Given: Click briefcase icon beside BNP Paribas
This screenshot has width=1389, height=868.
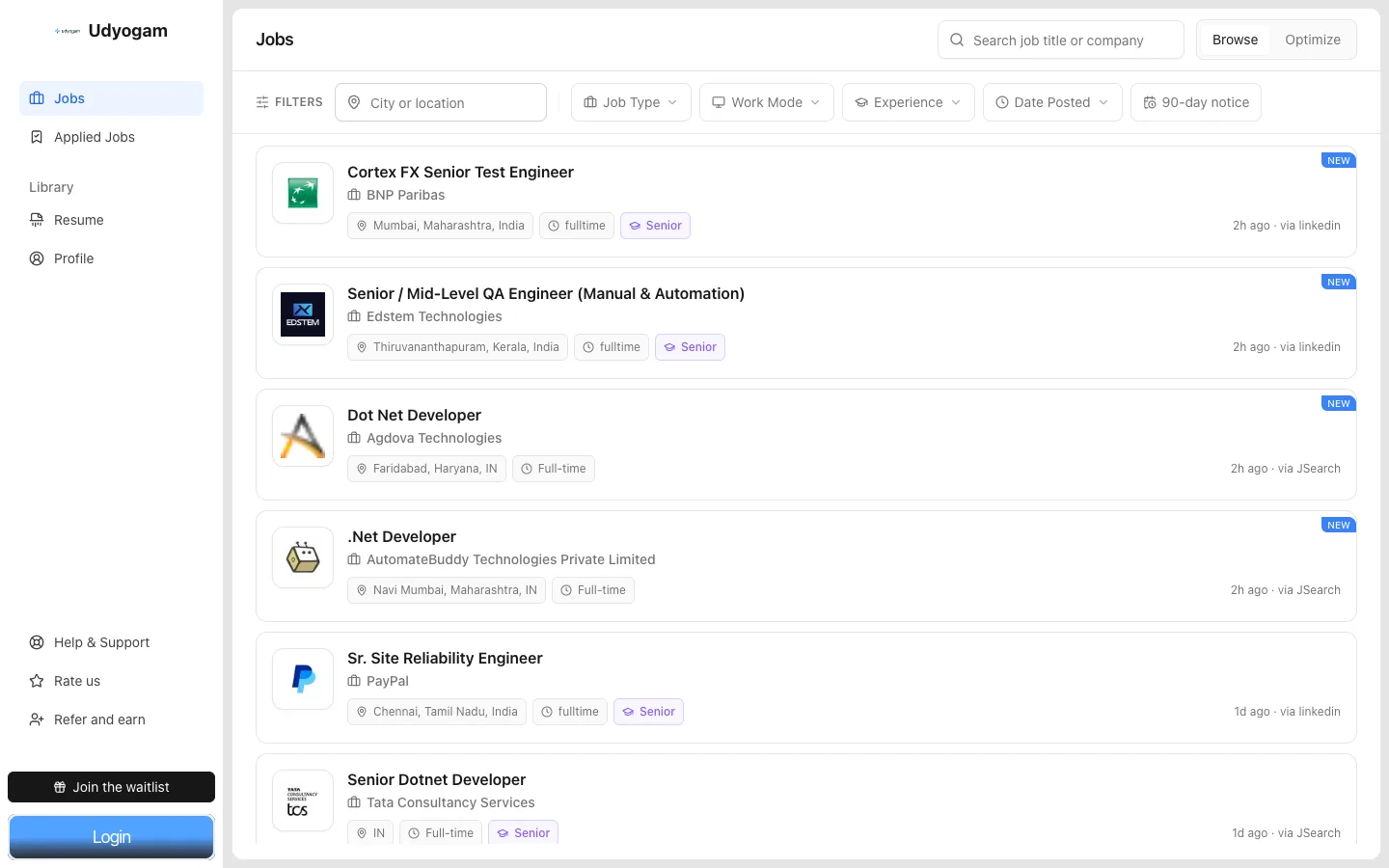Looking at the screenshot, I should 354,195.
